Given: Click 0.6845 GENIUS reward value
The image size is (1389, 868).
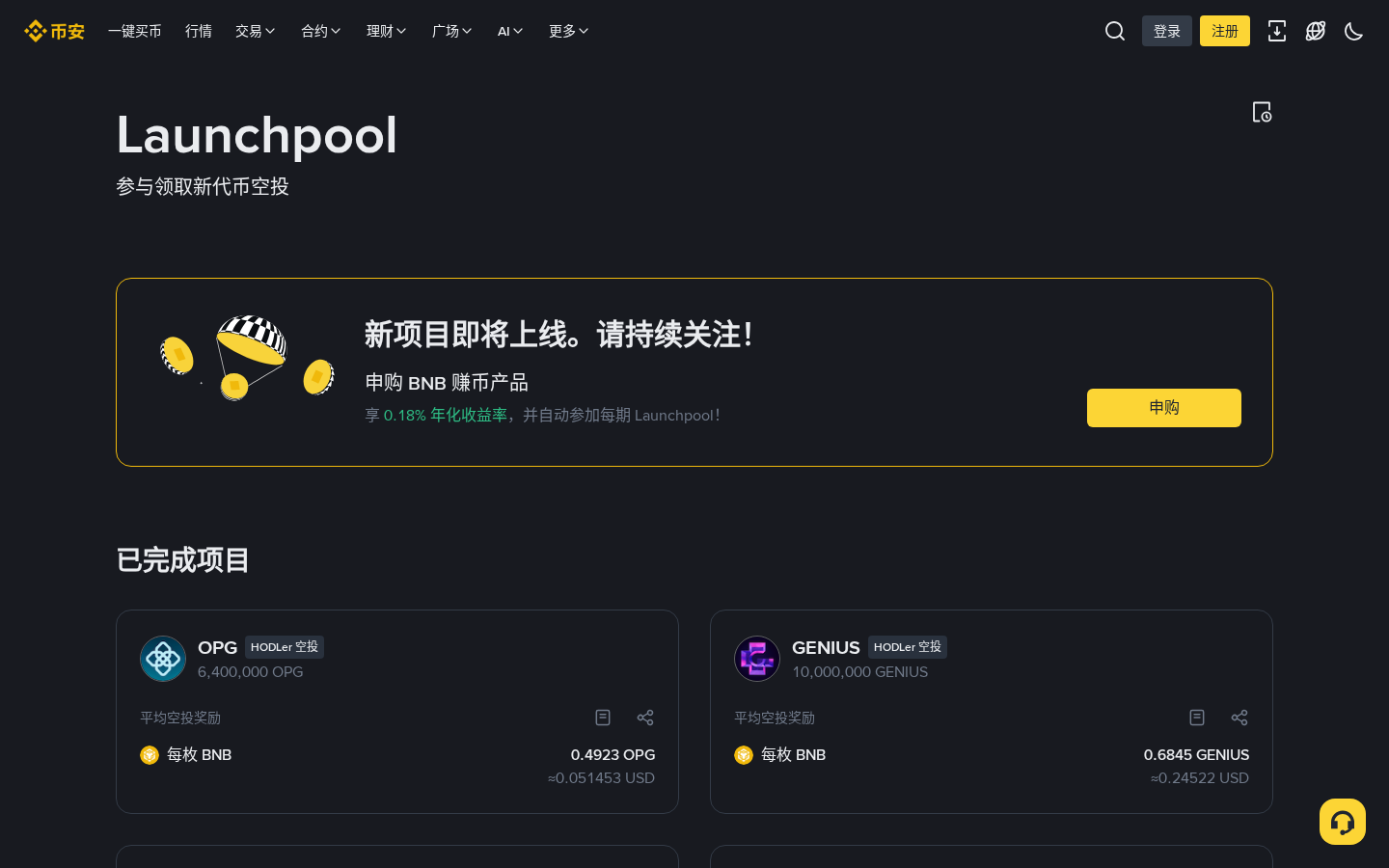Looking at the screenshot, I should point(1196,755).
